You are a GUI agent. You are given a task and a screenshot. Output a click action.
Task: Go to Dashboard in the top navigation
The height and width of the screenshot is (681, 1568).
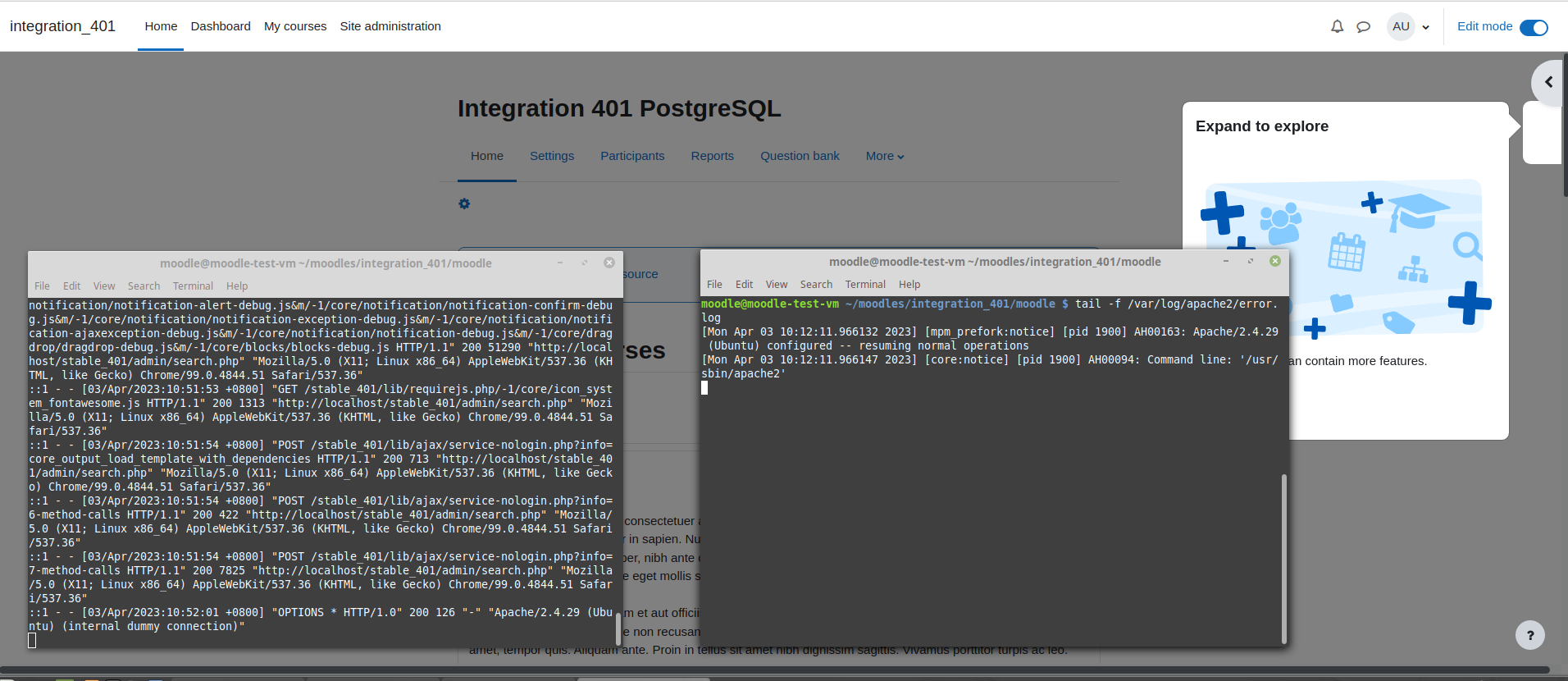coord(221,26)
